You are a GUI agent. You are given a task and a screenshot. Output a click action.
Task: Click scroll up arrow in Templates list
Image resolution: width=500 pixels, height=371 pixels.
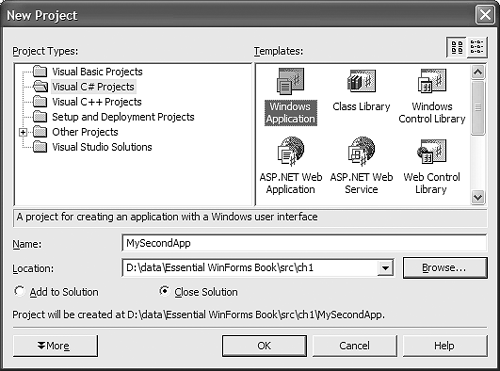pos(478,72)
